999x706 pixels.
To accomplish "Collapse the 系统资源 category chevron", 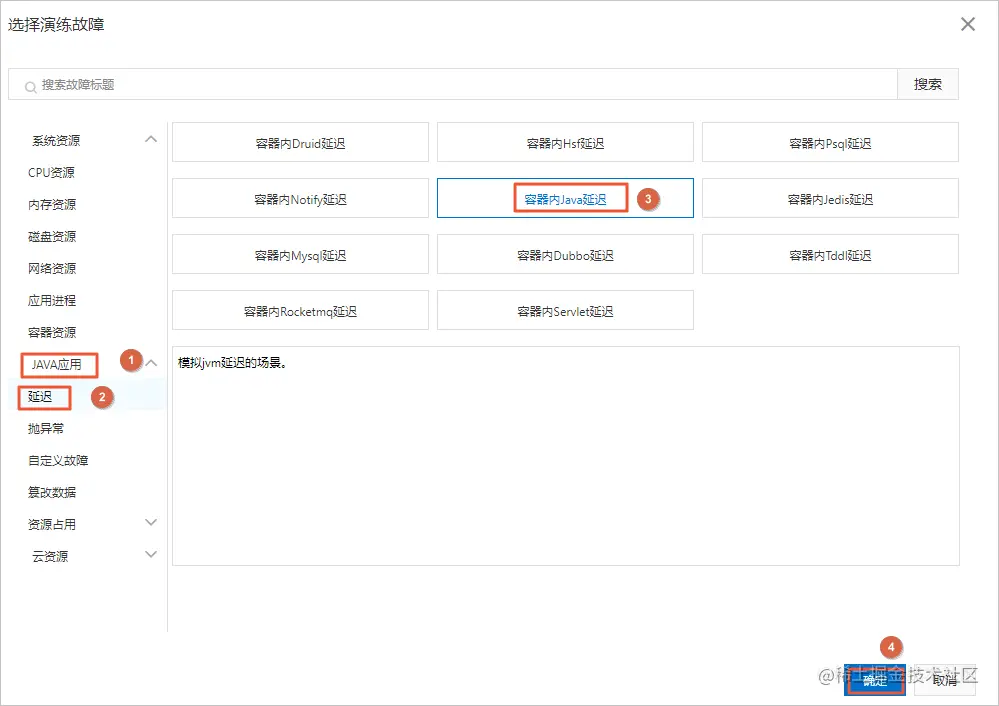I will click(x=150, y=139).
